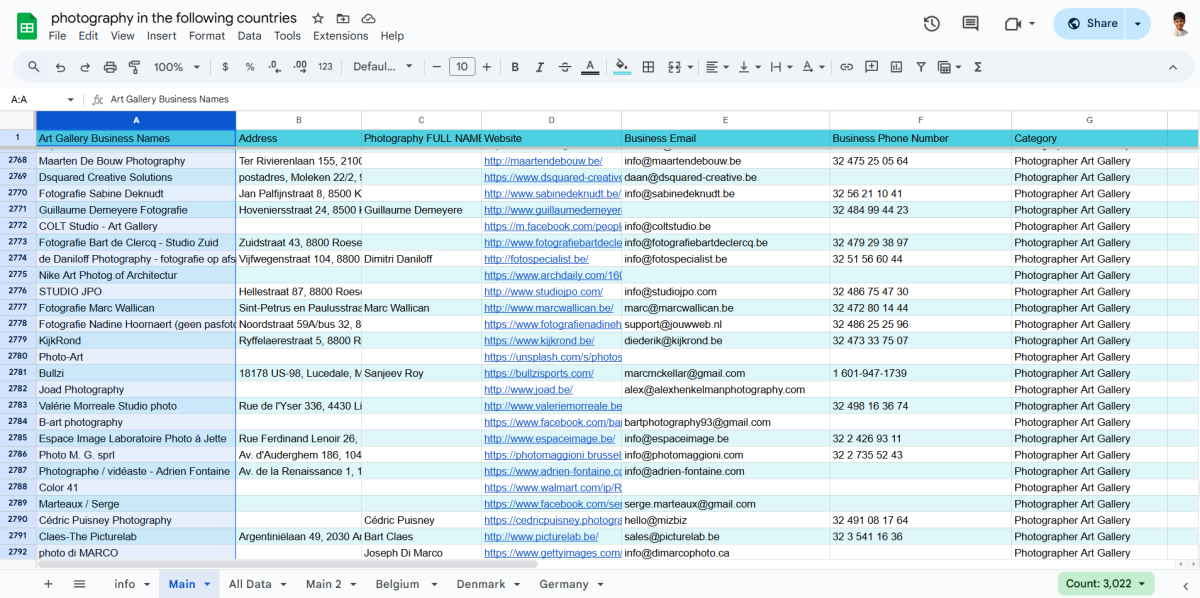1200x598 pixels.
Task: Expand the Share options arrow
Action: 1138,24
